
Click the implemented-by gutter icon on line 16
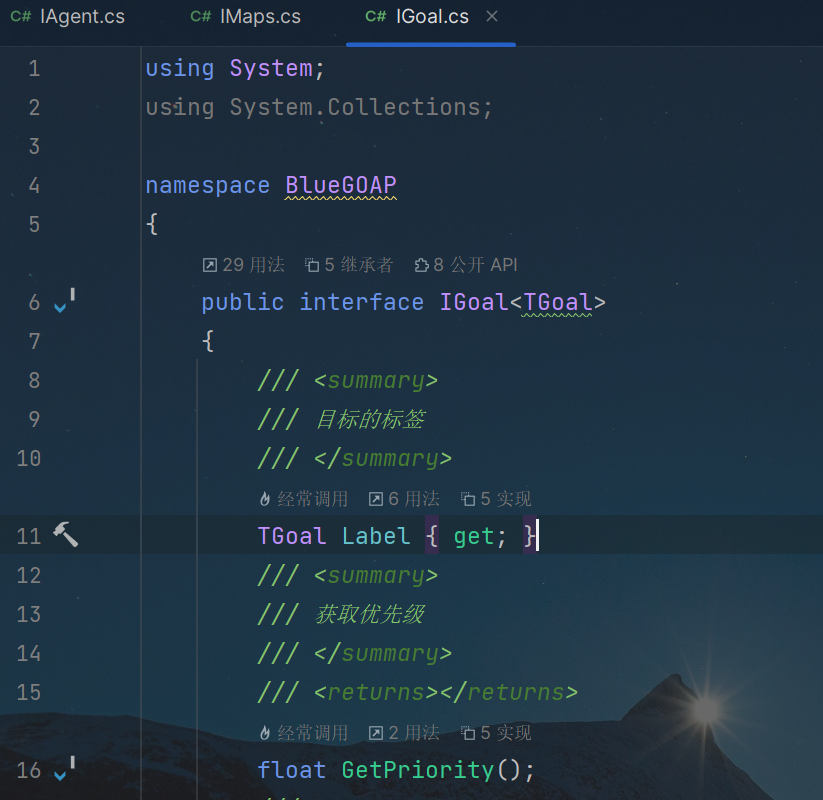tap(65, 770)
